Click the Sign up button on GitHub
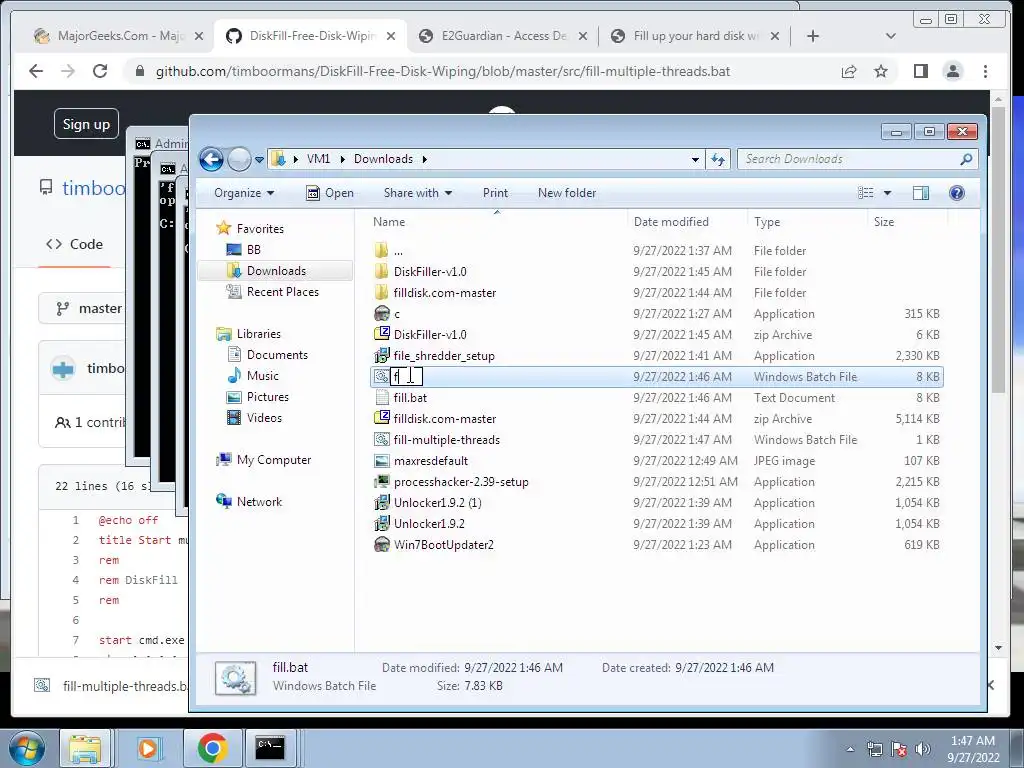The height and width of the screenshot is (768, 1024). [86, 124]
